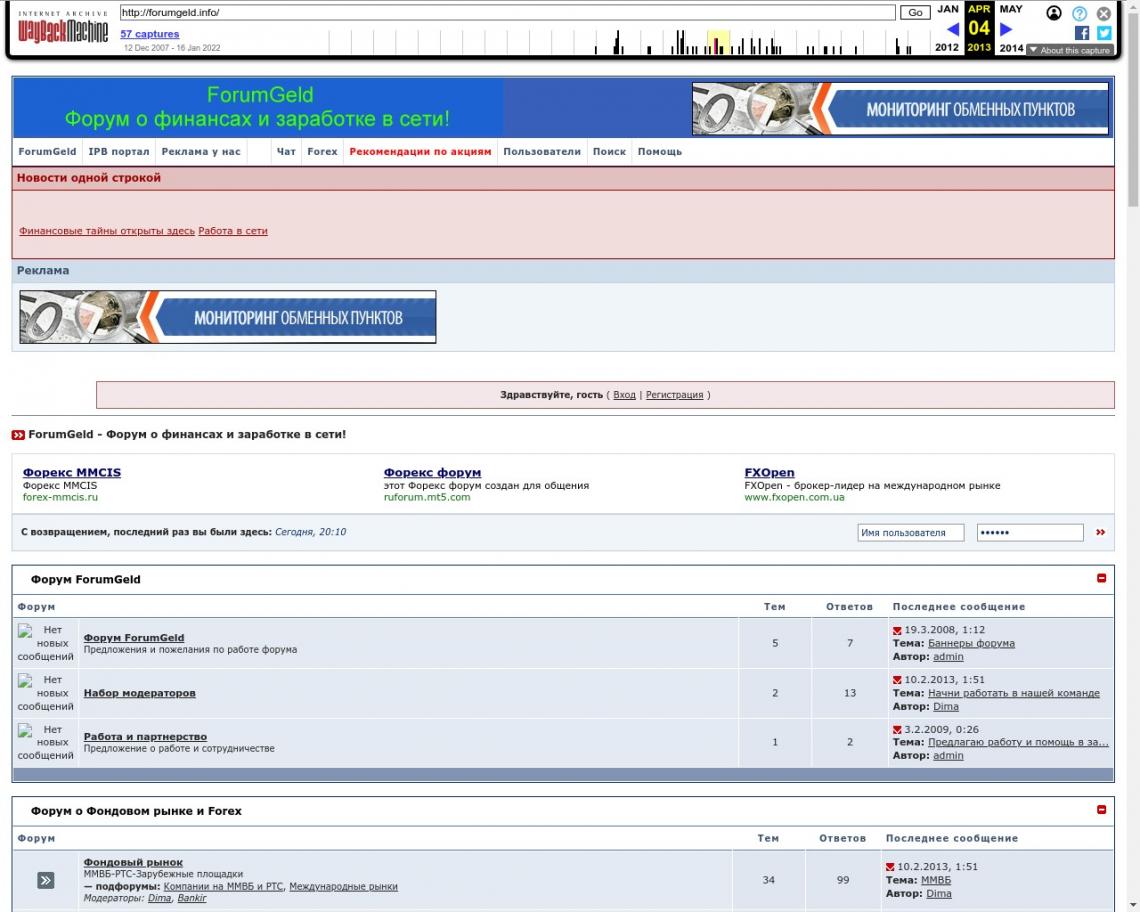
Task: Click the Wayback Machine help question icon
Action: (1079, 13)
